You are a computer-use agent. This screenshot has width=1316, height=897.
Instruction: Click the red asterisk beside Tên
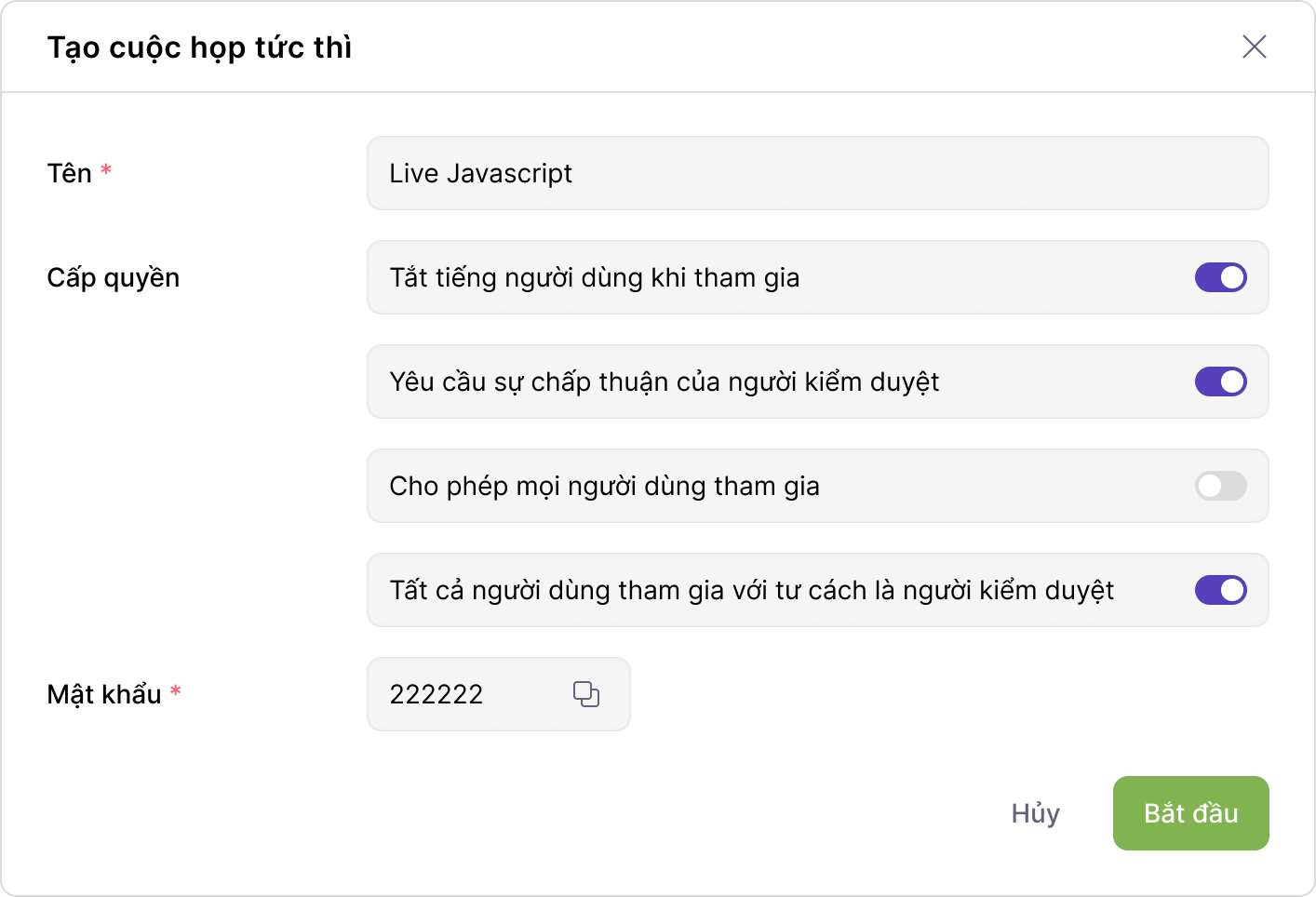[x=106, y=170]
